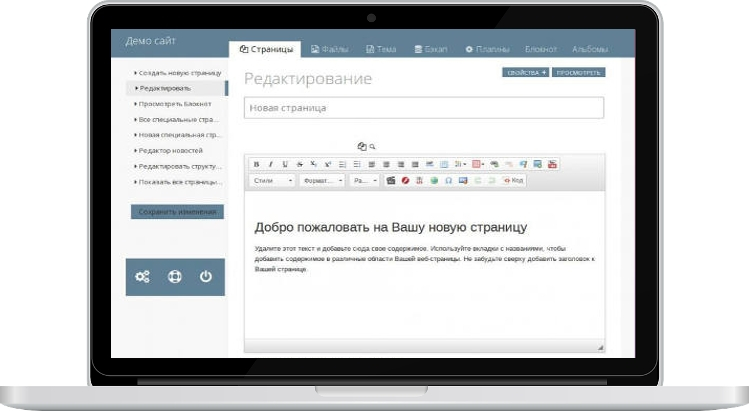Open the Формат dropdown
Image resolution: width=749 pixels, height=411 pixels.
pos(322,180)
